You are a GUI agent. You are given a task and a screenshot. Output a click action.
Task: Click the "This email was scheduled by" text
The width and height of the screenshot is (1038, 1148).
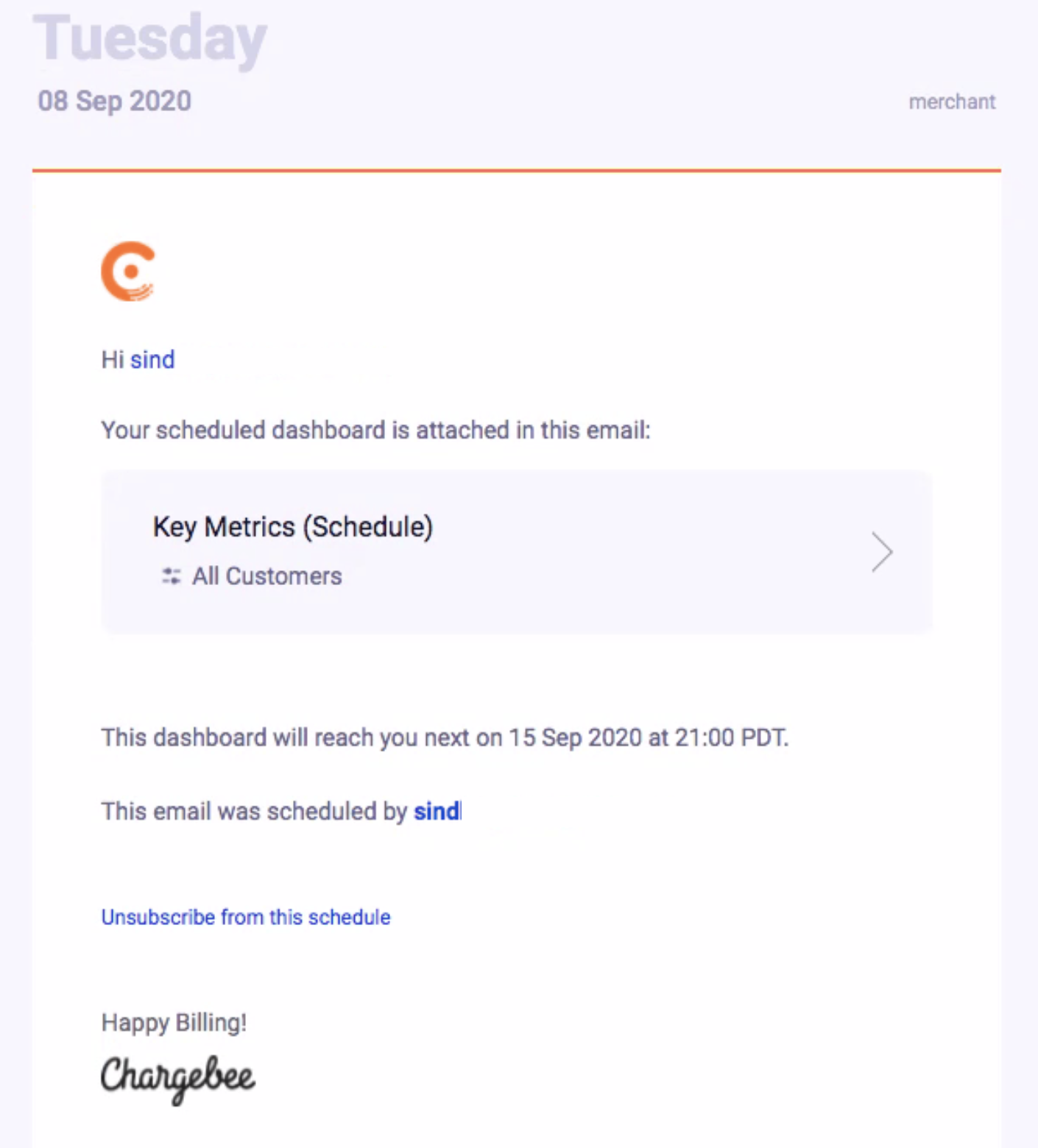click(x=253, y=811)
